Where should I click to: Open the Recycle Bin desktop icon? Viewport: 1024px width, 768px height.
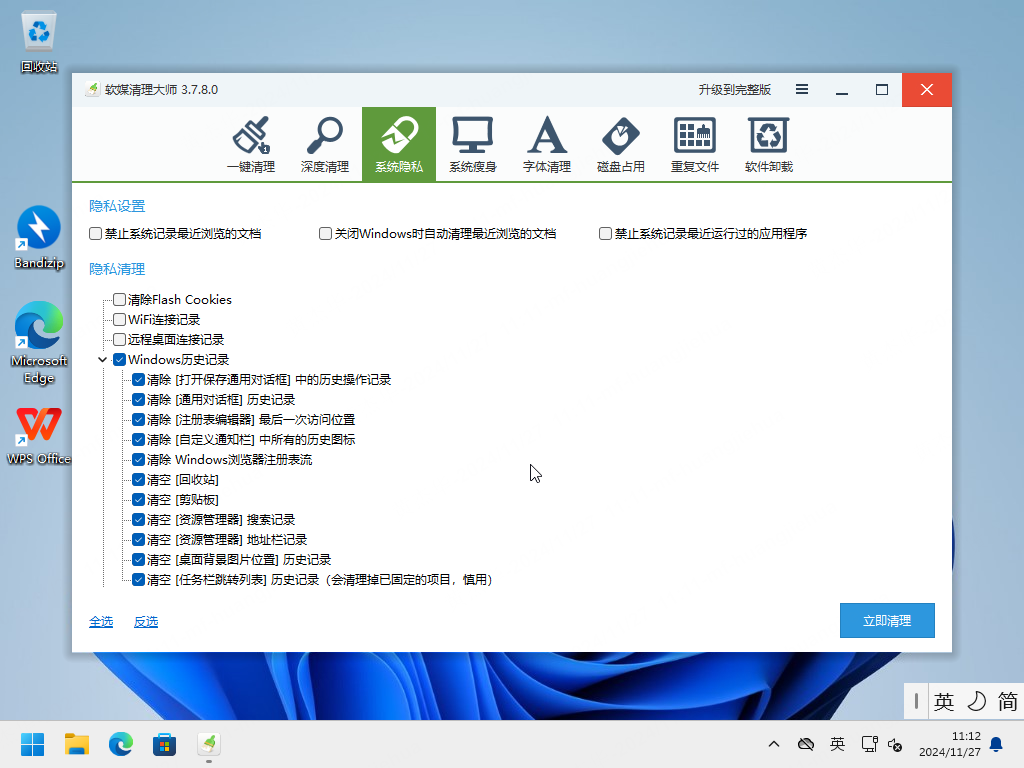[39, 42]
